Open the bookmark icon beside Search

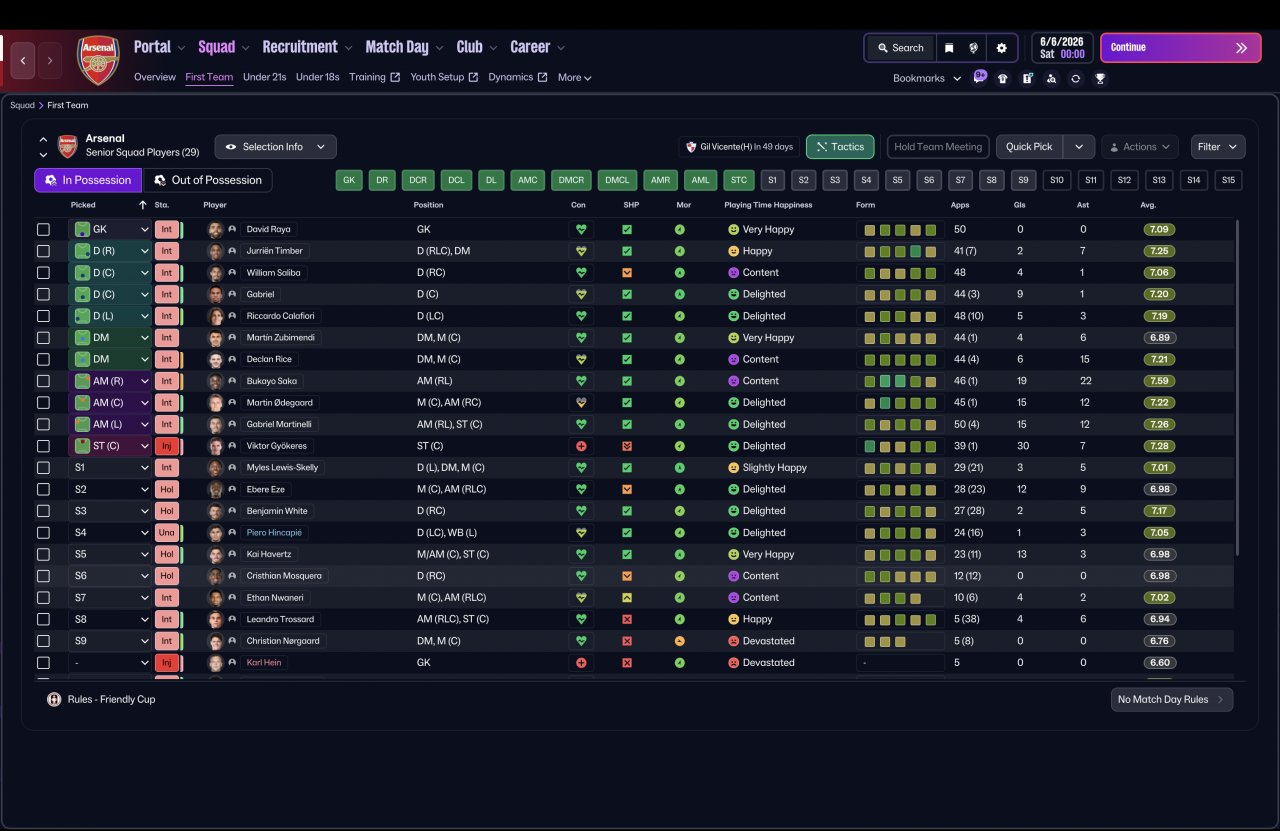coord(949,48)
